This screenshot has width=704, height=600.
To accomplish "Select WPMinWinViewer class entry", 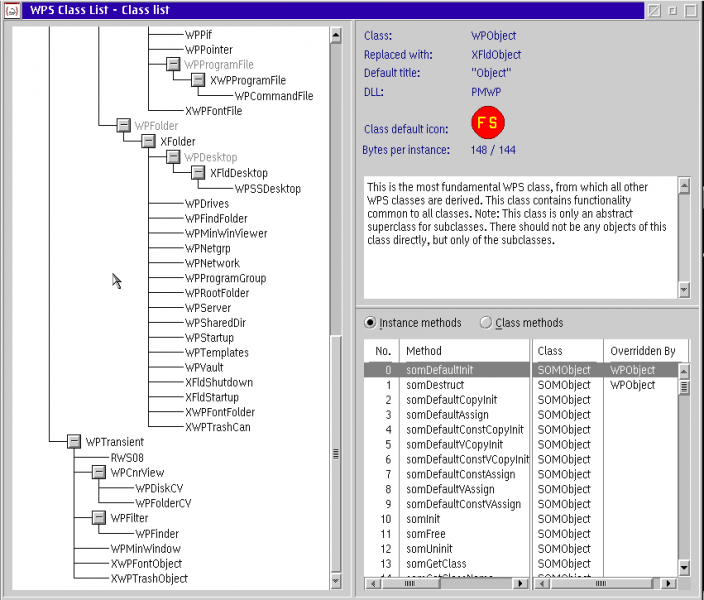I will (226, 233).
